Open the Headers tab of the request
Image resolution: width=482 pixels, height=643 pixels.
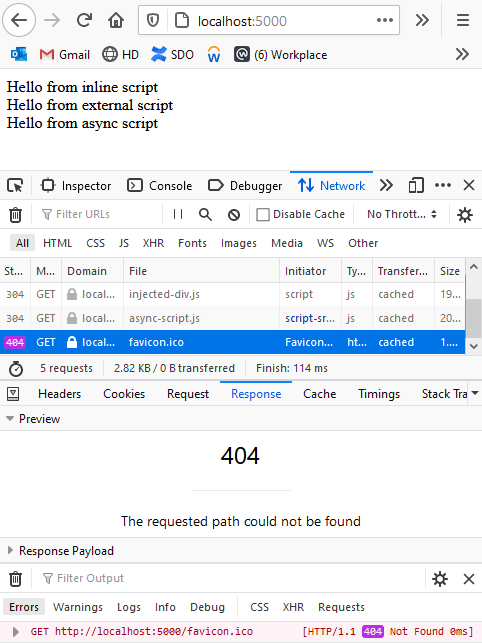point(59,394)
